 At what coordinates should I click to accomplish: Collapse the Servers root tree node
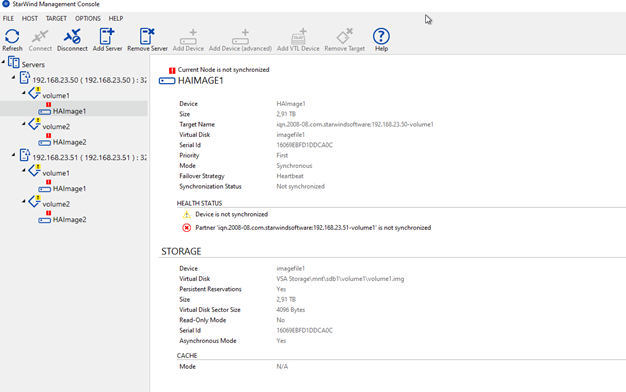point(4,62)
